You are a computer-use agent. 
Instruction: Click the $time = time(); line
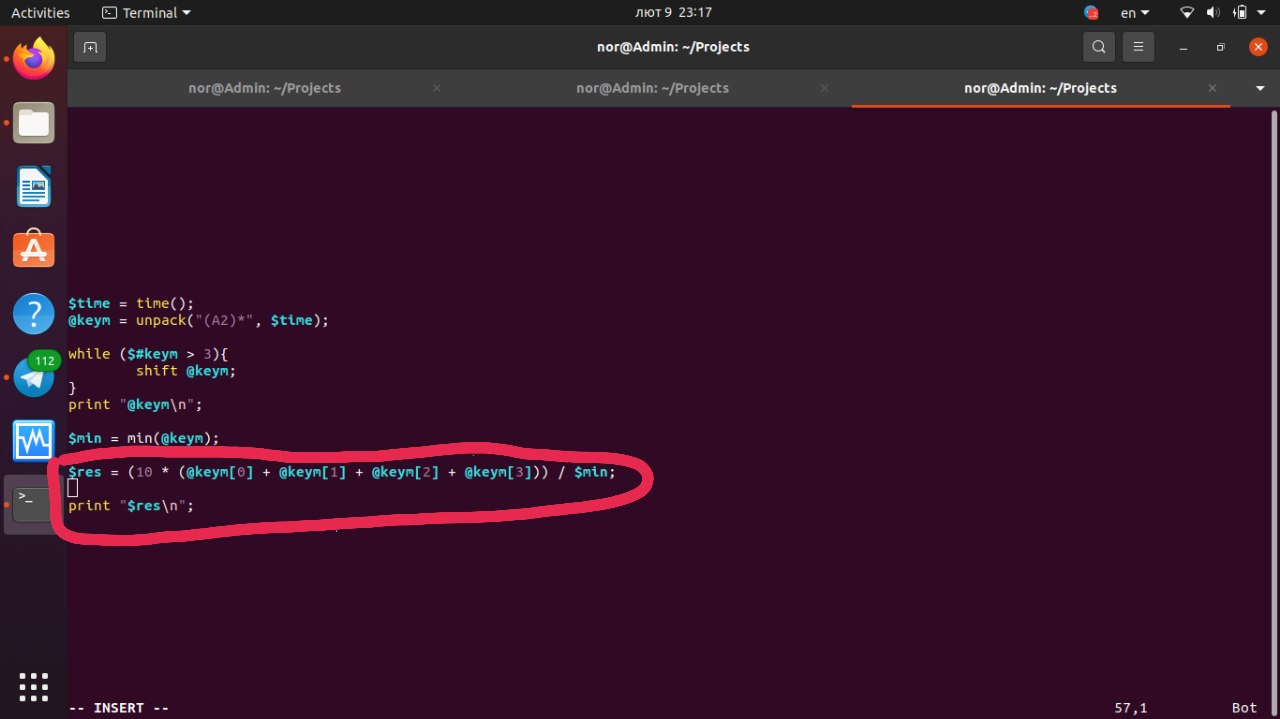pyautogui.click(x=131, y=303)
